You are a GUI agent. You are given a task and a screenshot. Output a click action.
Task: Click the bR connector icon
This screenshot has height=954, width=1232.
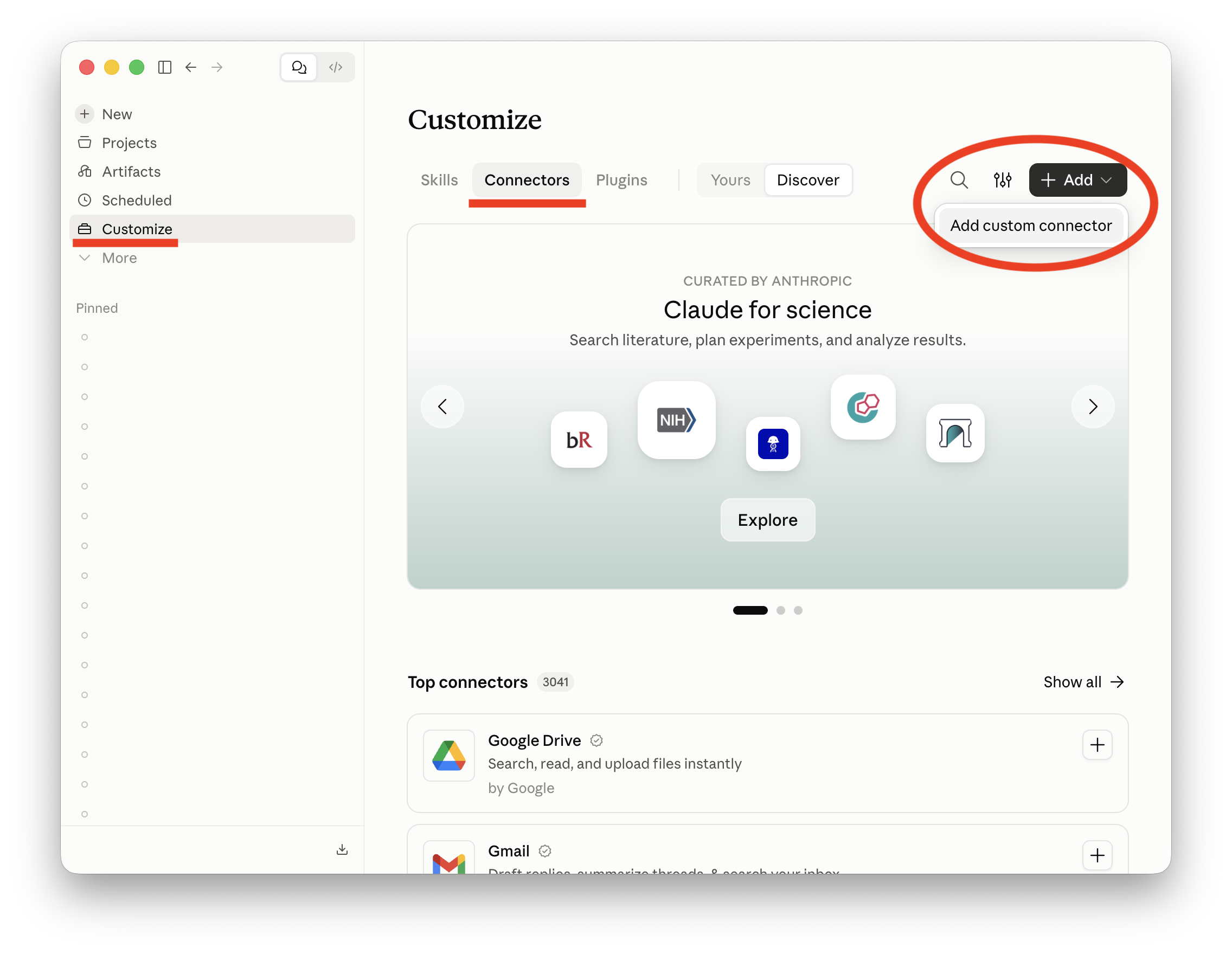tap(579, 440)
